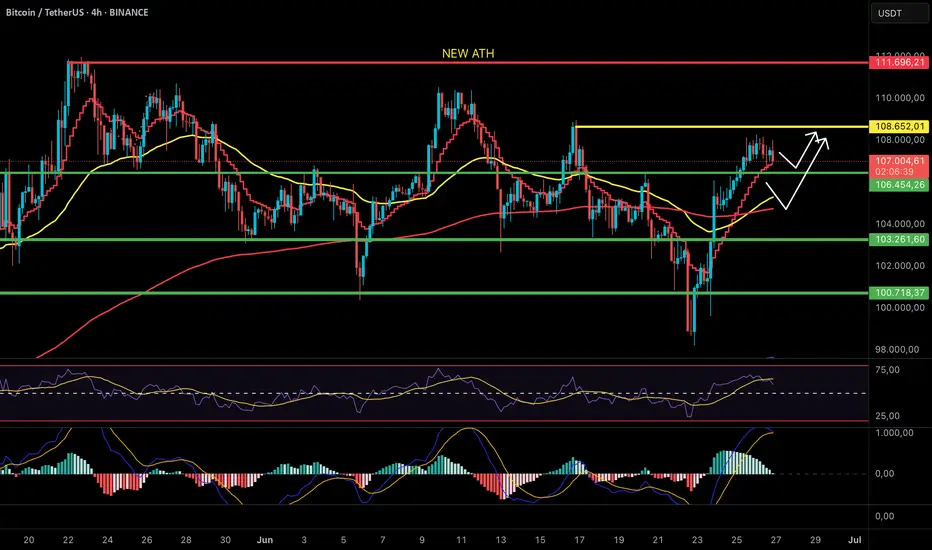Click date 23 on time axis
This screenshot has height=550, width=932.
pyautogui.click(x=697, y=540)
